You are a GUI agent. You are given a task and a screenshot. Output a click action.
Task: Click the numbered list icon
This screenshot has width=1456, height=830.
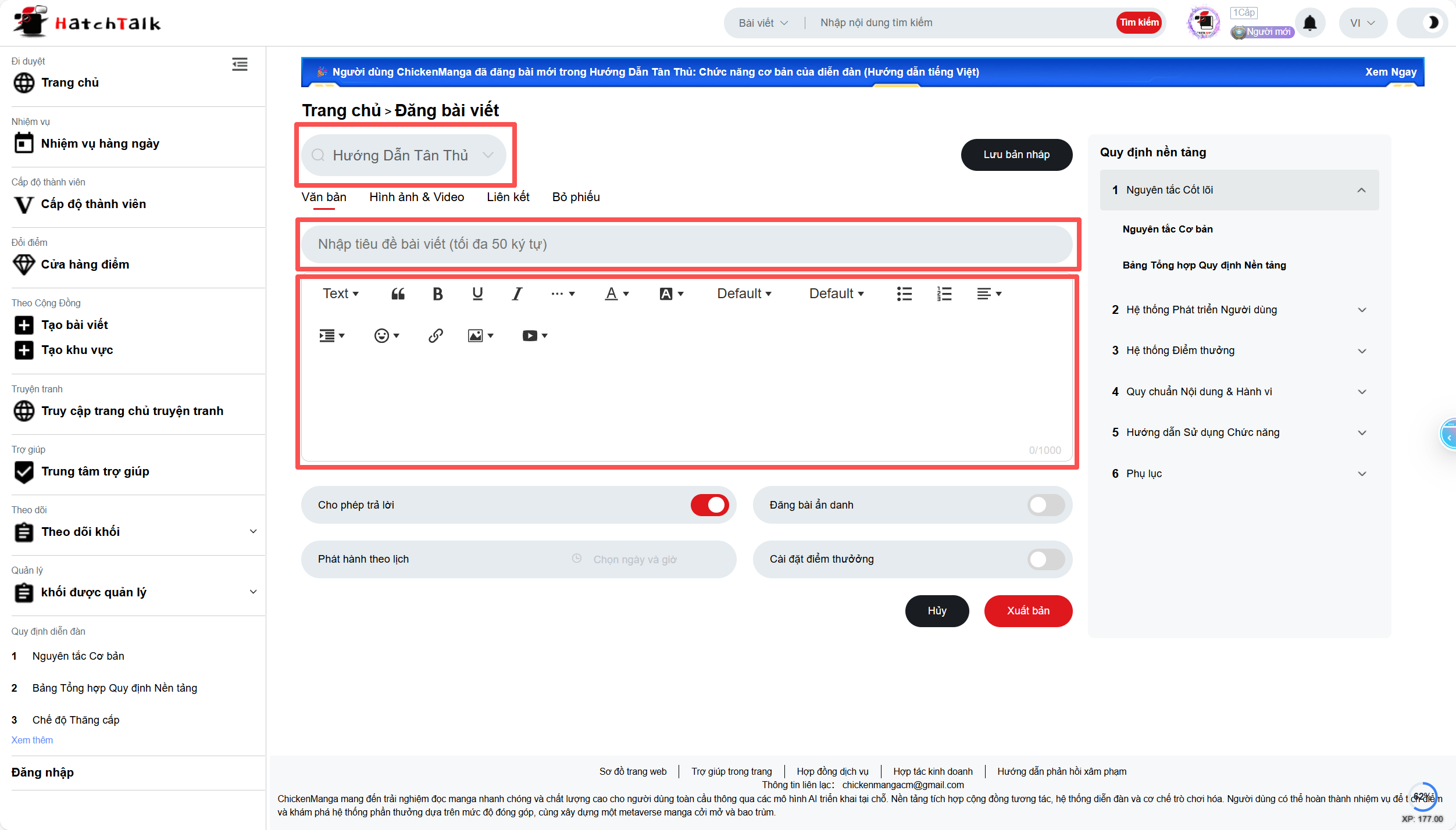(944, 294)
